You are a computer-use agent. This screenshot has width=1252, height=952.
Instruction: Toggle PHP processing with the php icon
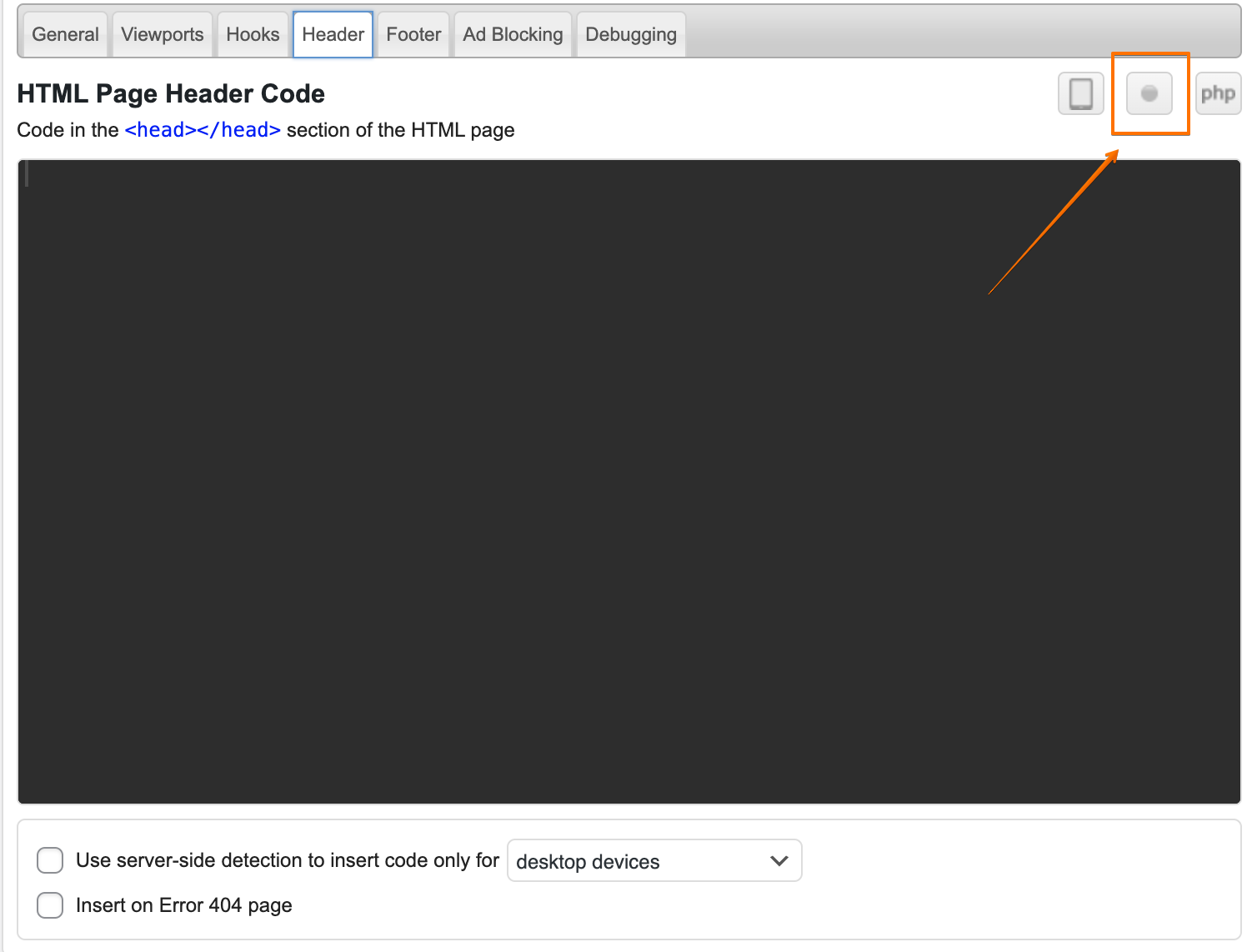pyautogui.click(x=1217, y=93)
